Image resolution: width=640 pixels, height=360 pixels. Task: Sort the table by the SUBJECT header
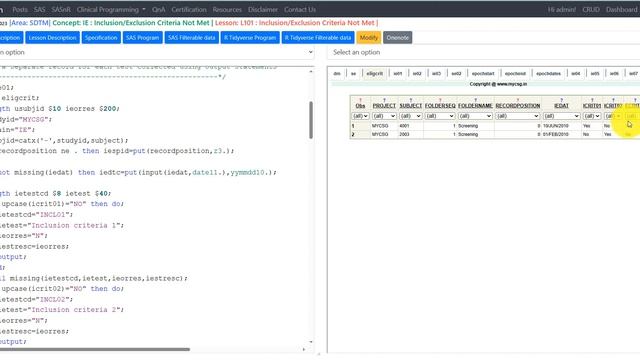(x=411, y=106)
